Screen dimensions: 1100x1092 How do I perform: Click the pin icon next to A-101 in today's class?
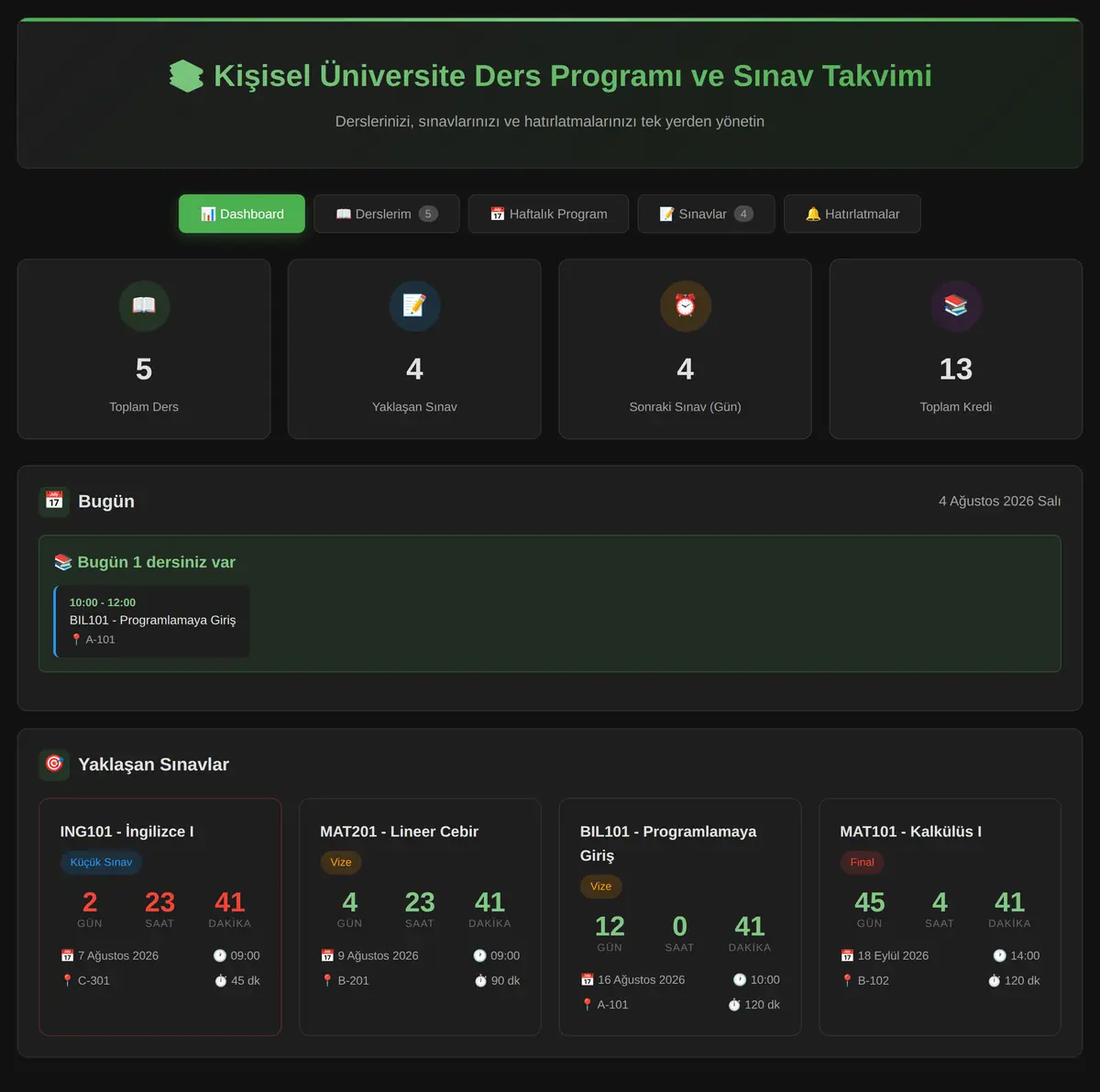pyautogui.click(x=76, y=639)
